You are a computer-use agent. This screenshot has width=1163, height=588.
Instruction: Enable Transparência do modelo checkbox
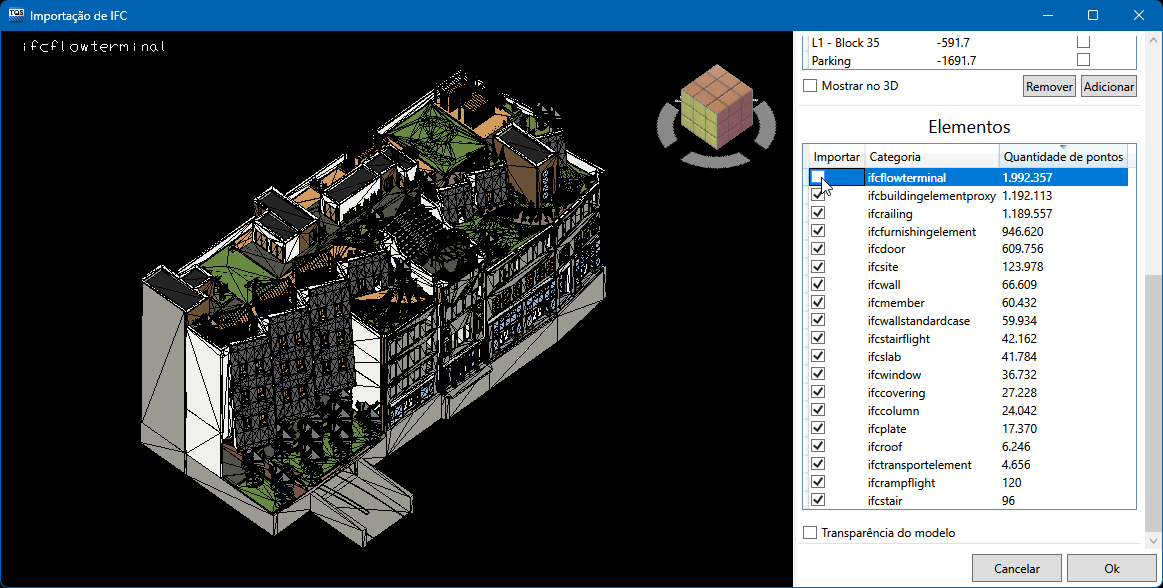[x=810, y=533]
